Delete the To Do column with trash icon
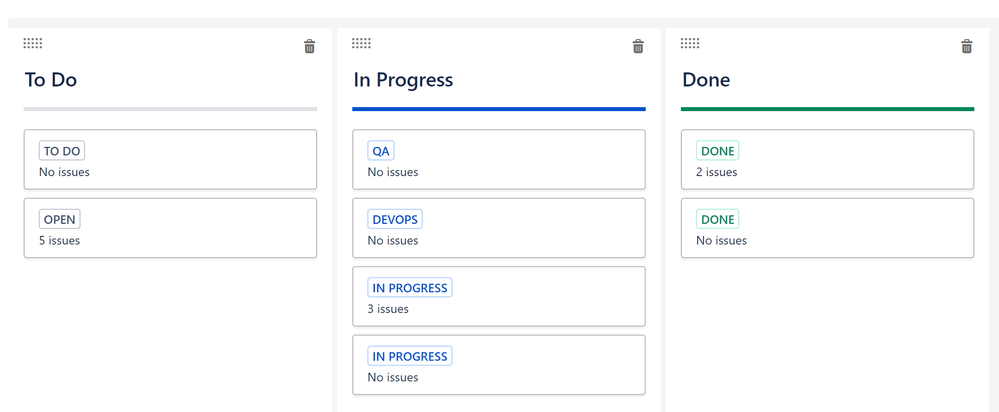999x412 pixels. pyautogui.click(x=310, y=46)
